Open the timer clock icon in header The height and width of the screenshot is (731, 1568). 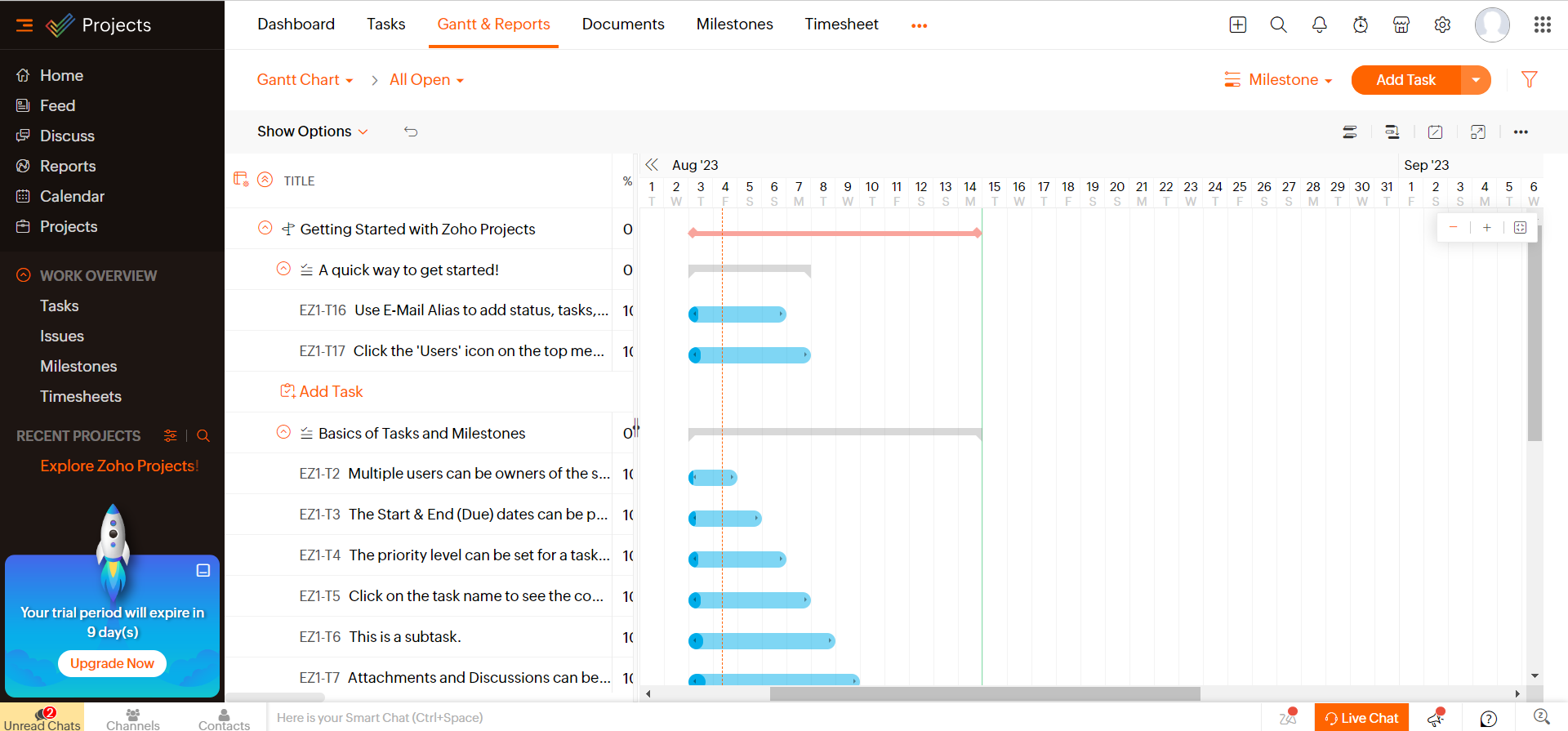pyautogui.click(x=1361, y=25)
